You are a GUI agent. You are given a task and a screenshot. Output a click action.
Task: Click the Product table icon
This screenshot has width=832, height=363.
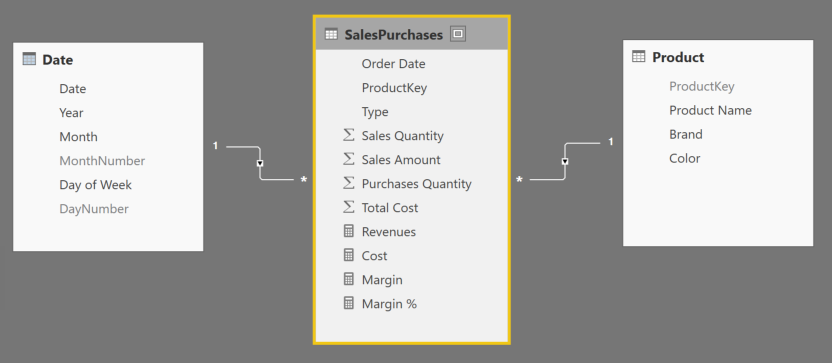[x=638, y=56]
